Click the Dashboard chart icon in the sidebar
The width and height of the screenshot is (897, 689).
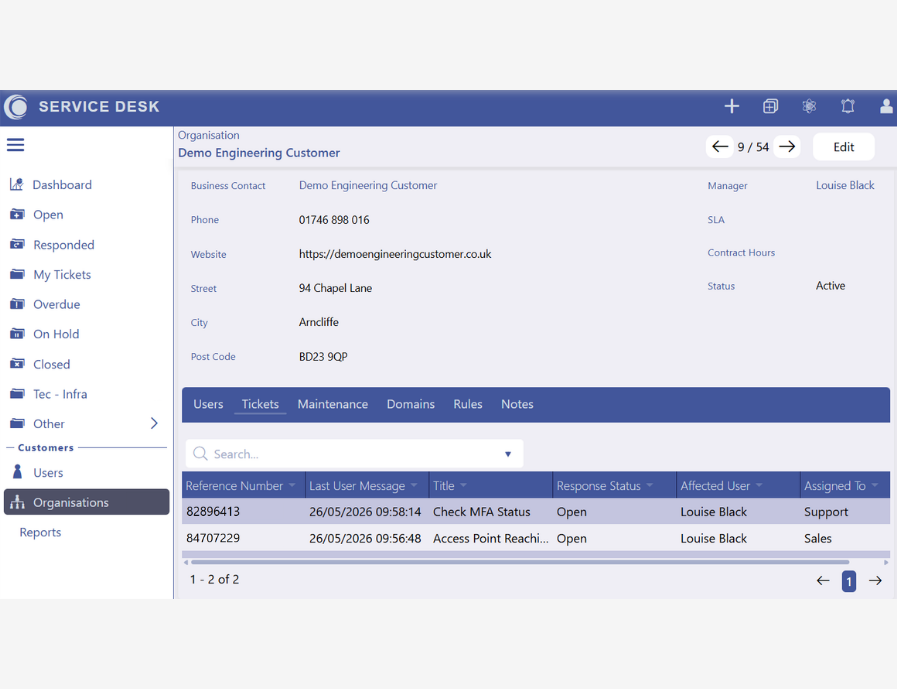[17, 184]
